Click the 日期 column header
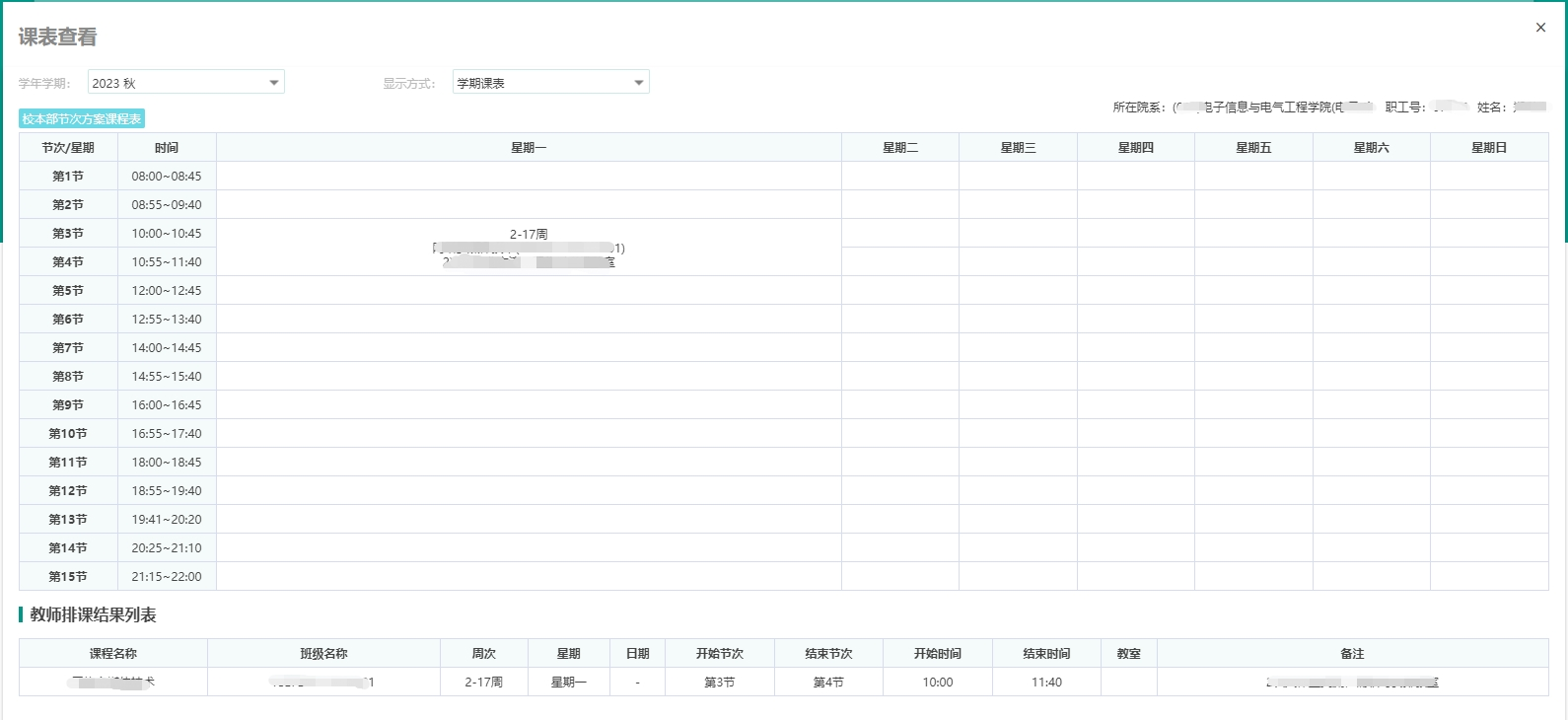Image resolution: width=1568 pixels, height=720 pixels. [638, 653]
